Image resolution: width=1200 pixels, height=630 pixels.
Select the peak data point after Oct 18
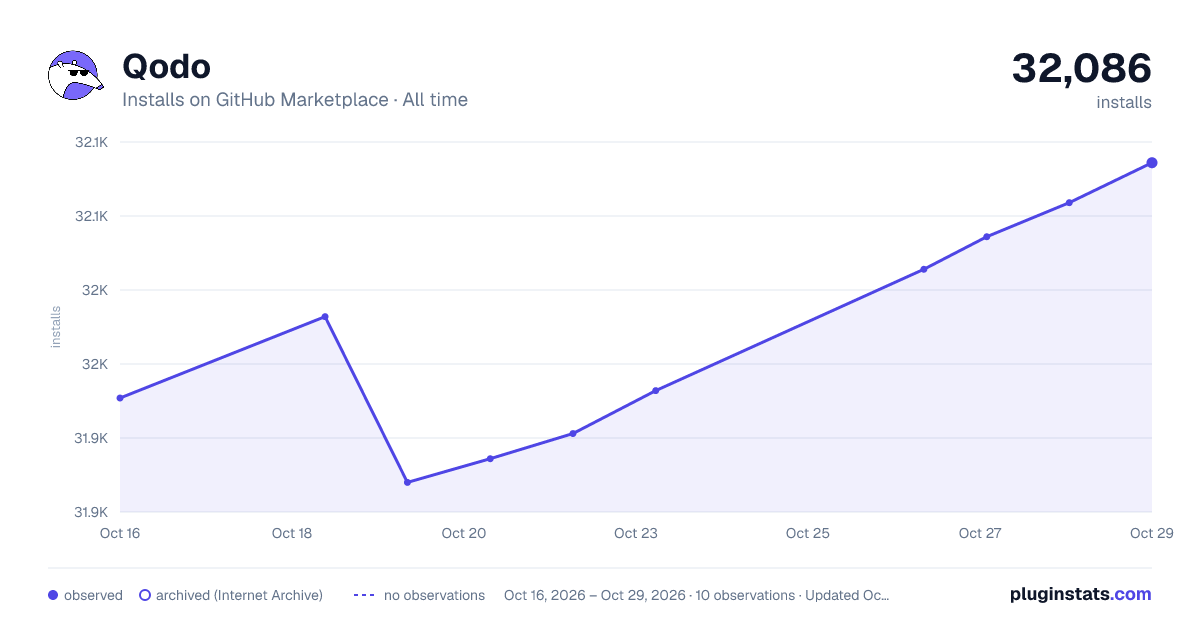(x=325, y=317)
